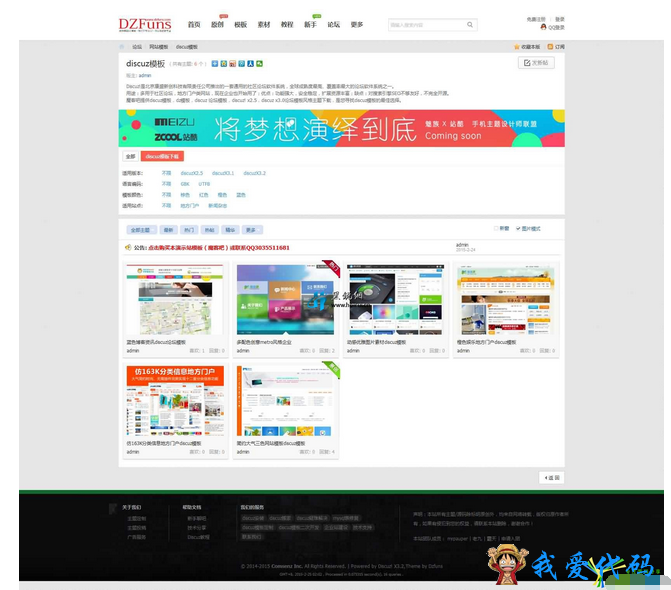Click the 免费注册 link
The image size is (671, 590).
536,19
